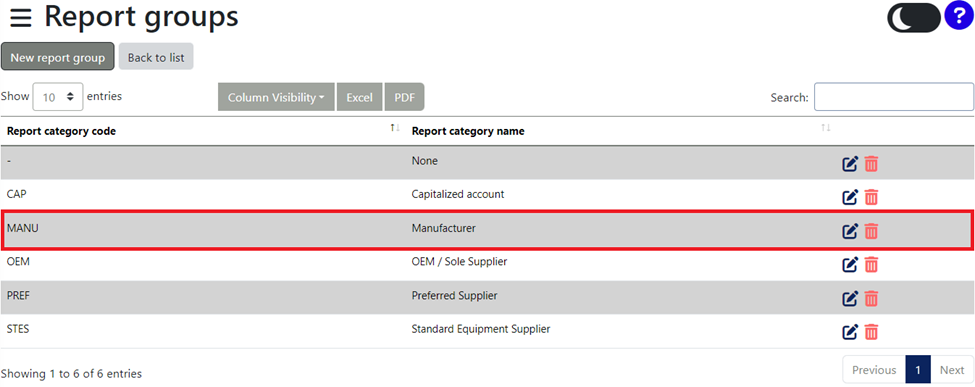This screenshot has width=975, height=387.
Task: Click the Report category code header text
Action: (x=61, y=131)
